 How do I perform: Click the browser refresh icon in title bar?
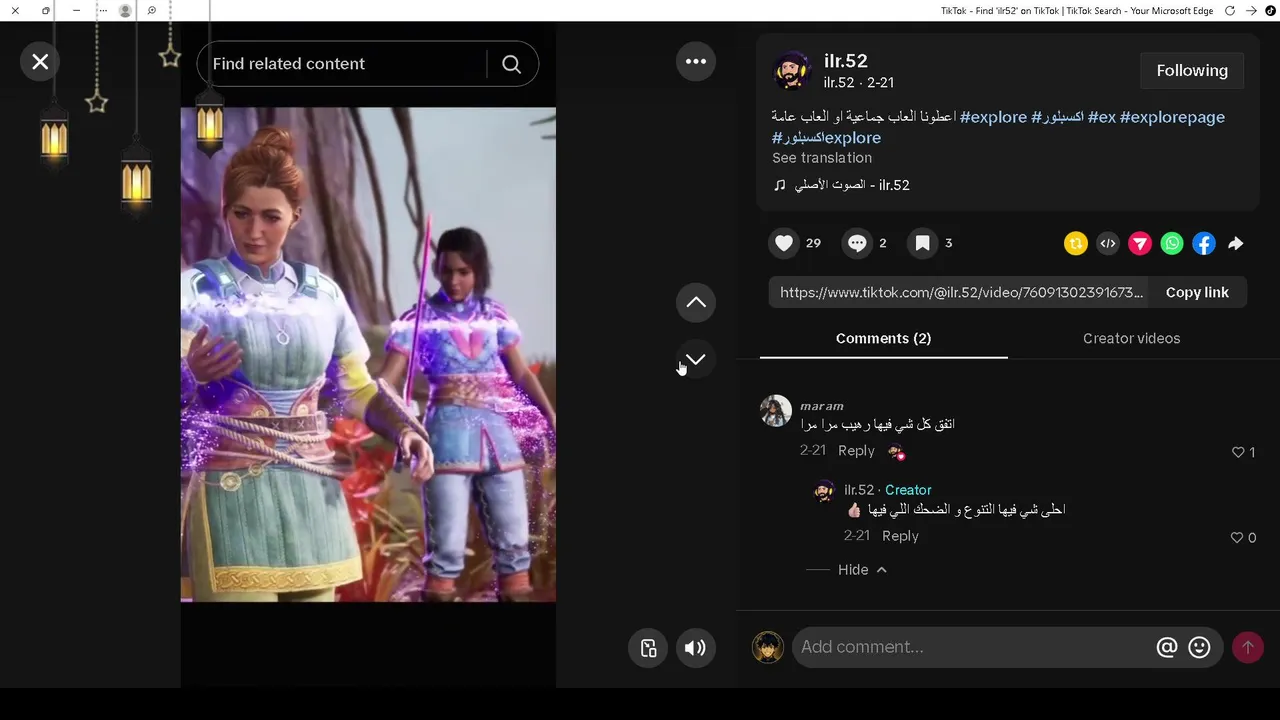pos(1230,10)
